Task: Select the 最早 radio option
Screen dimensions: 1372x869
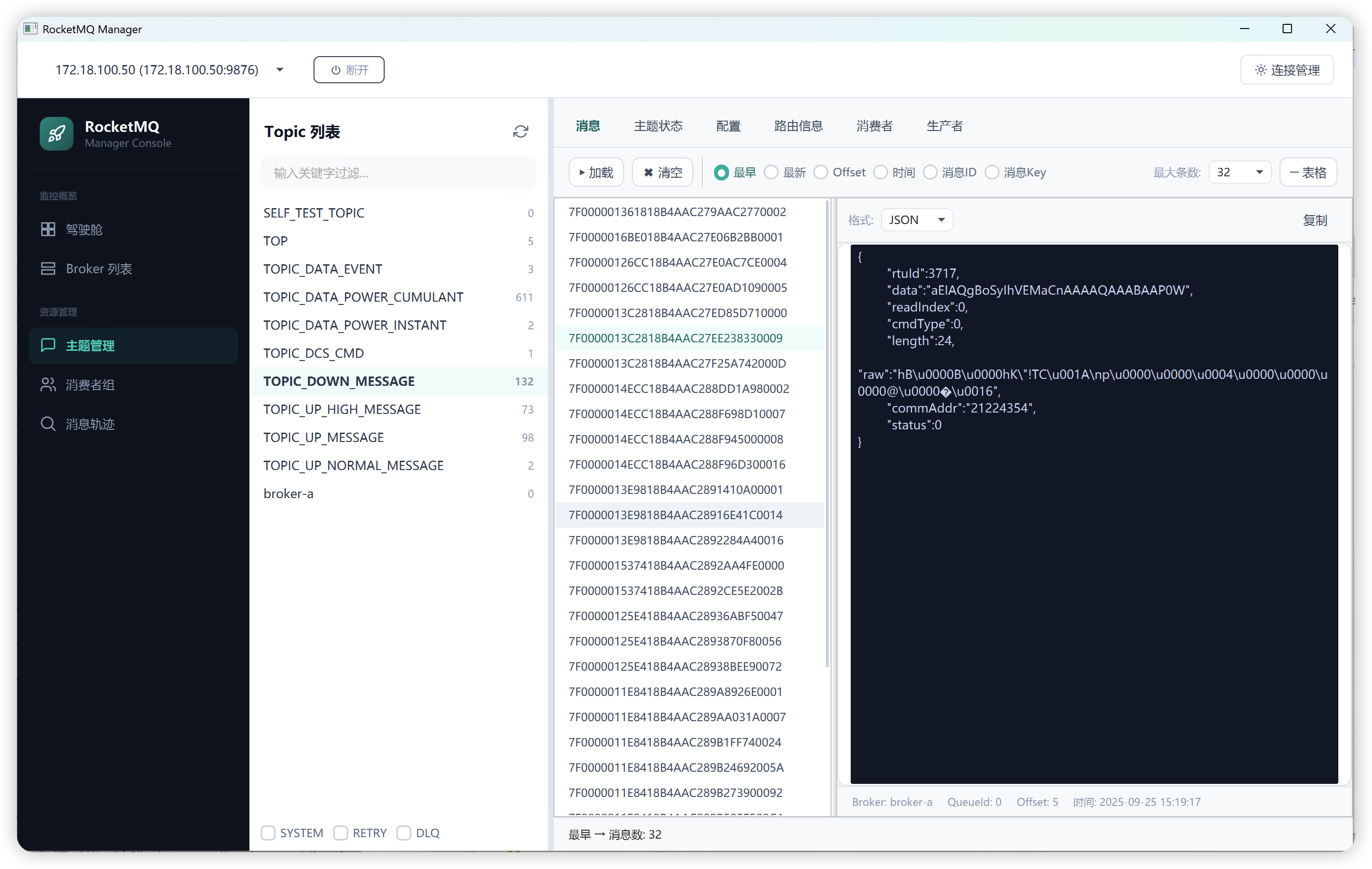Action: (721, 173)
